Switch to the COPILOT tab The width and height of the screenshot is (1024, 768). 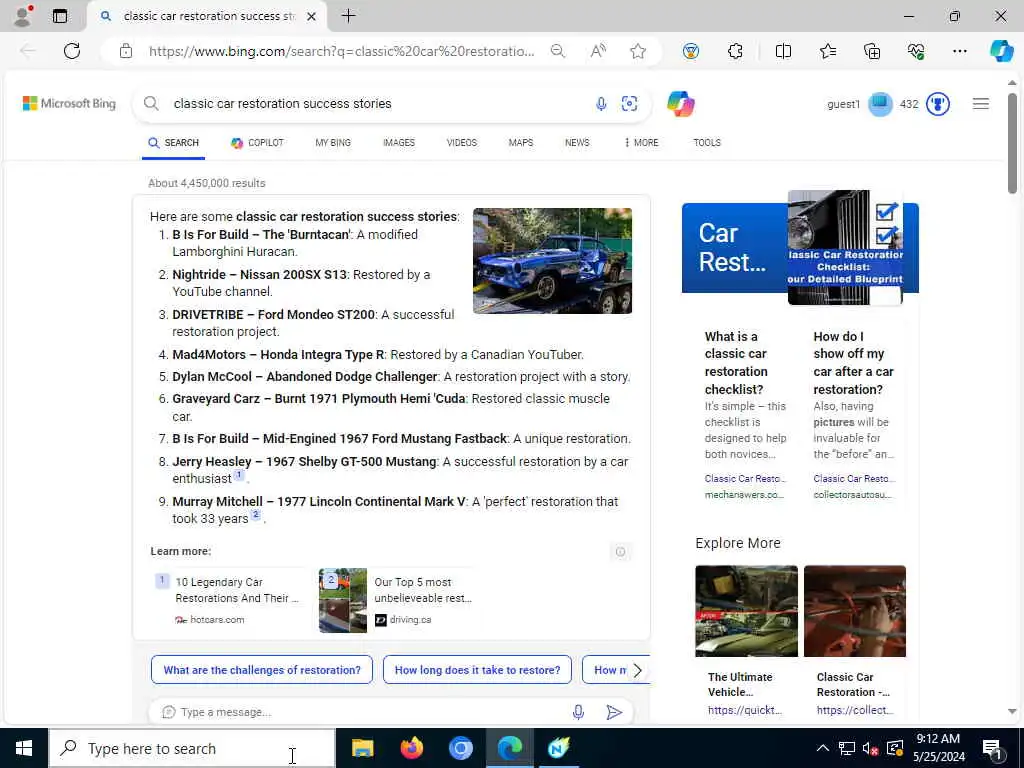257,142
